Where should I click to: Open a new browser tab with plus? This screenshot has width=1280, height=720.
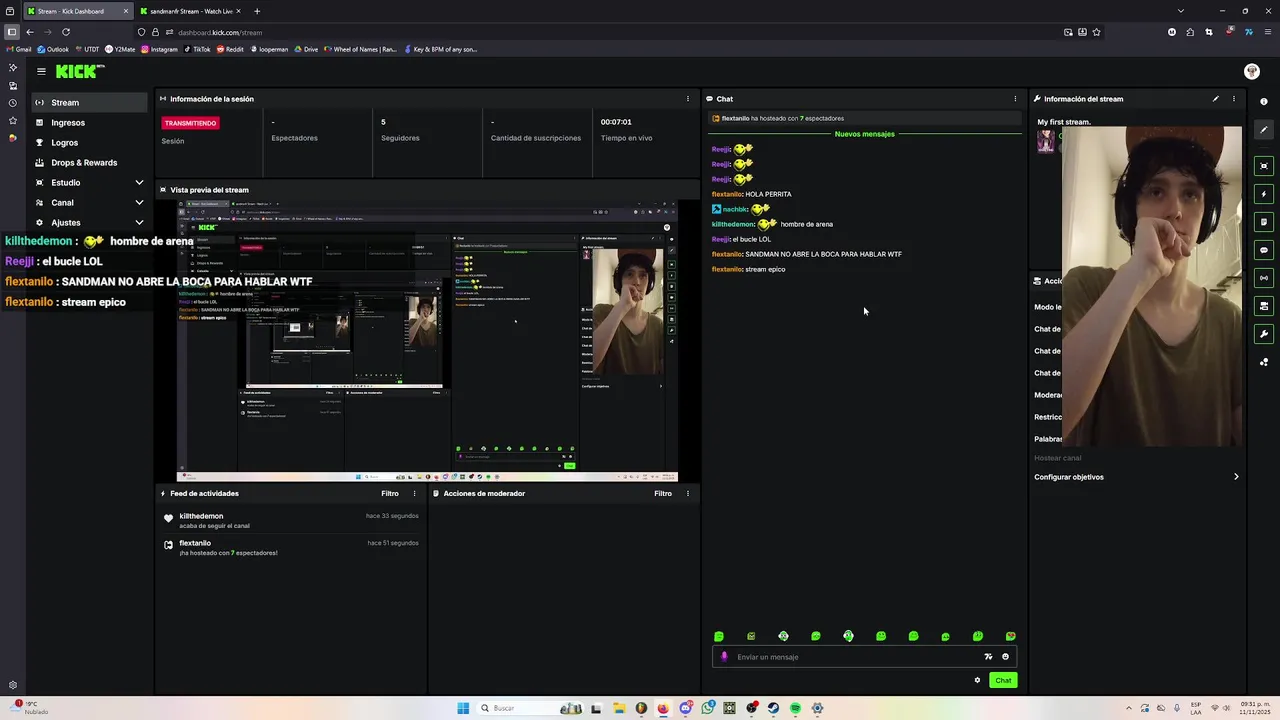(257, 11)
